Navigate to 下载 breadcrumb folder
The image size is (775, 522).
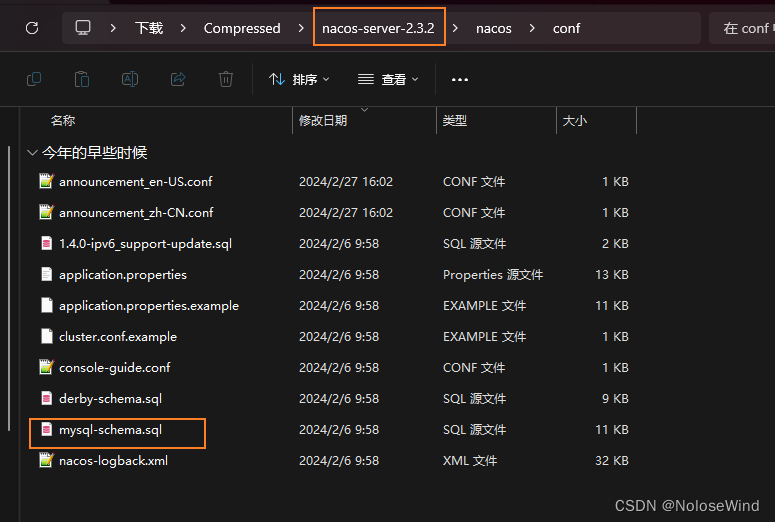click(x=149, y=28)
